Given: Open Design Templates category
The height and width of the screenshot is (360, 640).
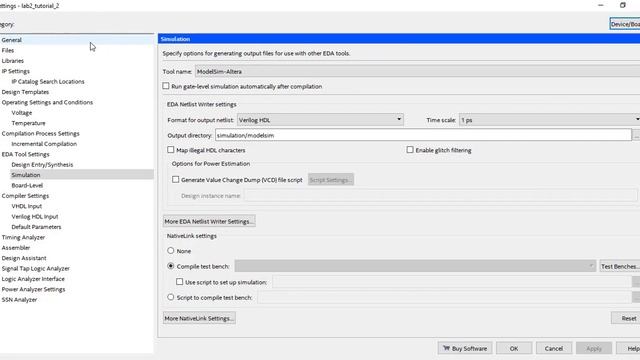Looking at the screenshot, I should [25, 92].
